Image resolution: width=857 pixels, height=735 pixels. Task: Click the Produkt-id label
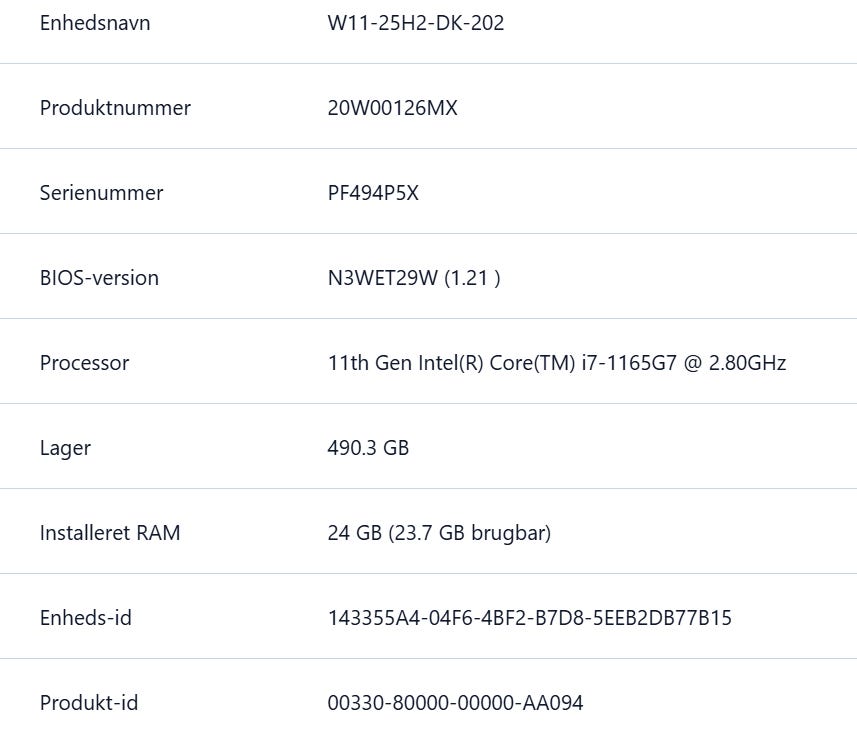[89, 703]
